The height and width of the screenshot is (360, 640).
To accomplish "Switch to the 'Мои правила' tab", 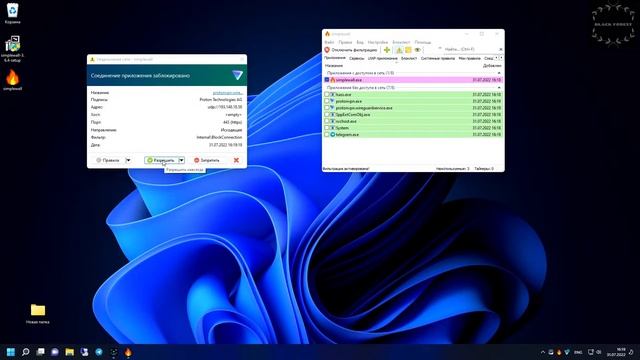I will [469, 58].
